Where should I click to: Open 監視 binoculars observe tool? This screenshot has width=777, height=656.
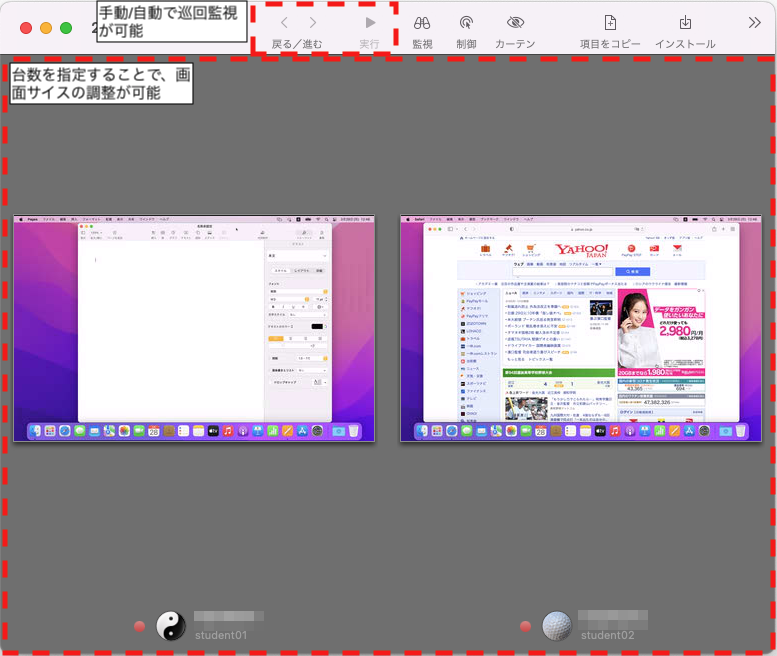pos(422,22)
